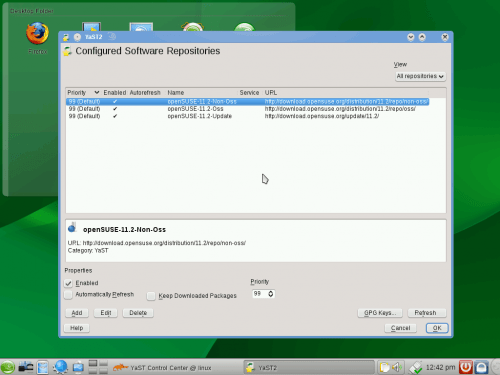Click the Refresh button
The width and height of the screenshot is (500, 375).
427,313
